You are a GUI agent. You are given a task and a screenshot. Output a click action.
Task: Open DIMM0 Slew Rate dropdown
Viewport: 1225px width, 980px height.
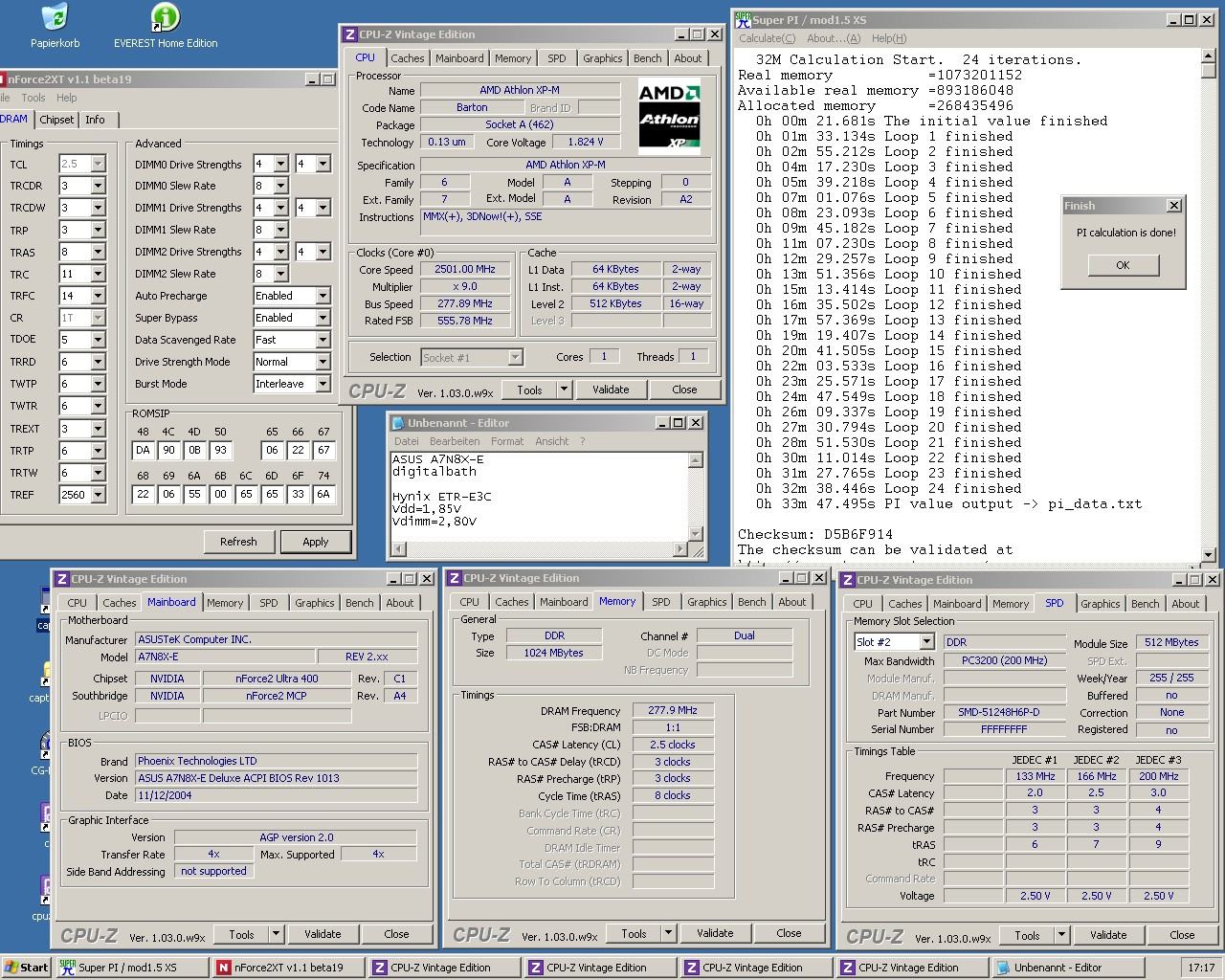pos(280,186)
